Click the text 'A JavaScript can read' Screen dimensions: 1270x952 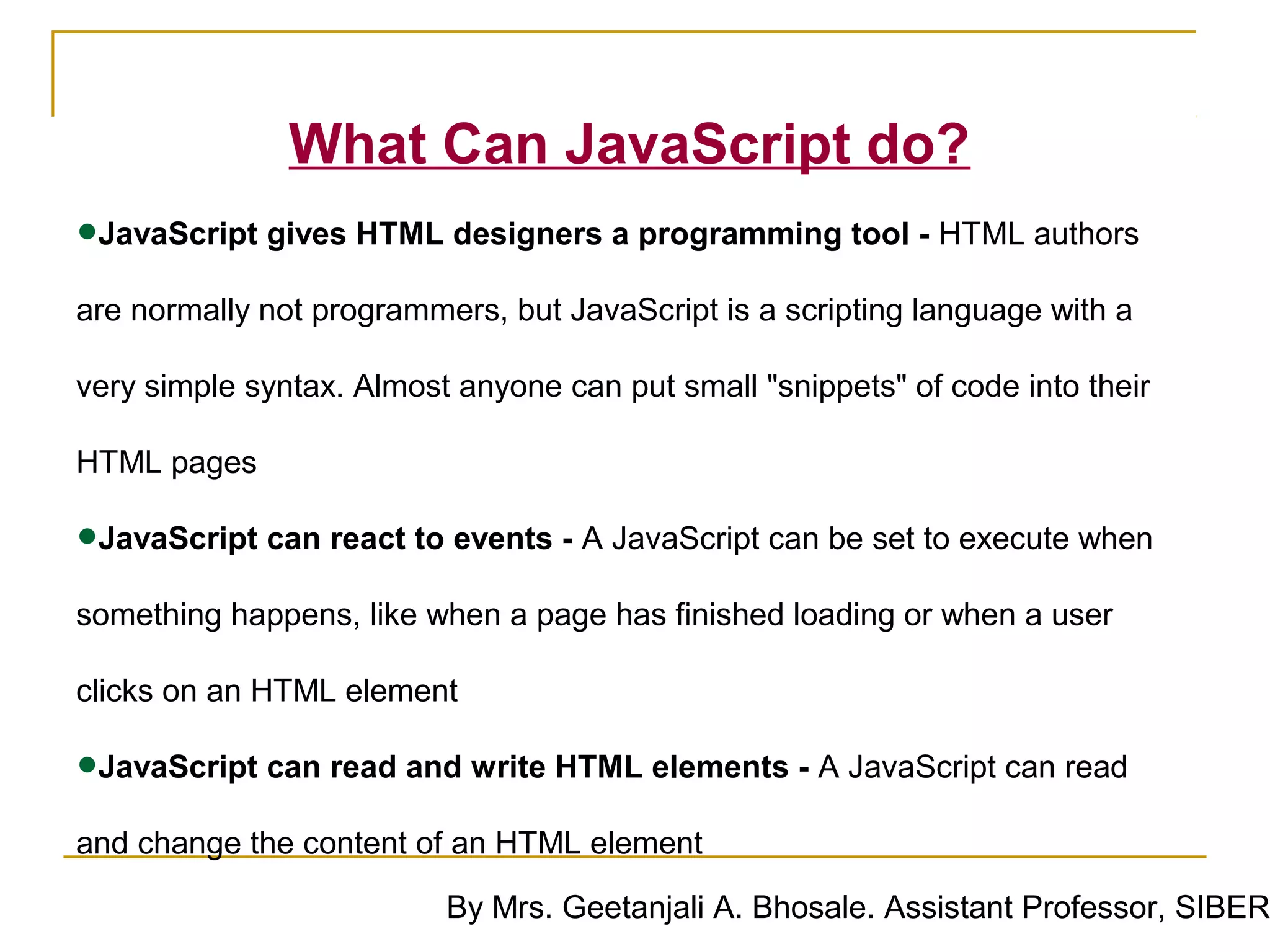point(972,767)
